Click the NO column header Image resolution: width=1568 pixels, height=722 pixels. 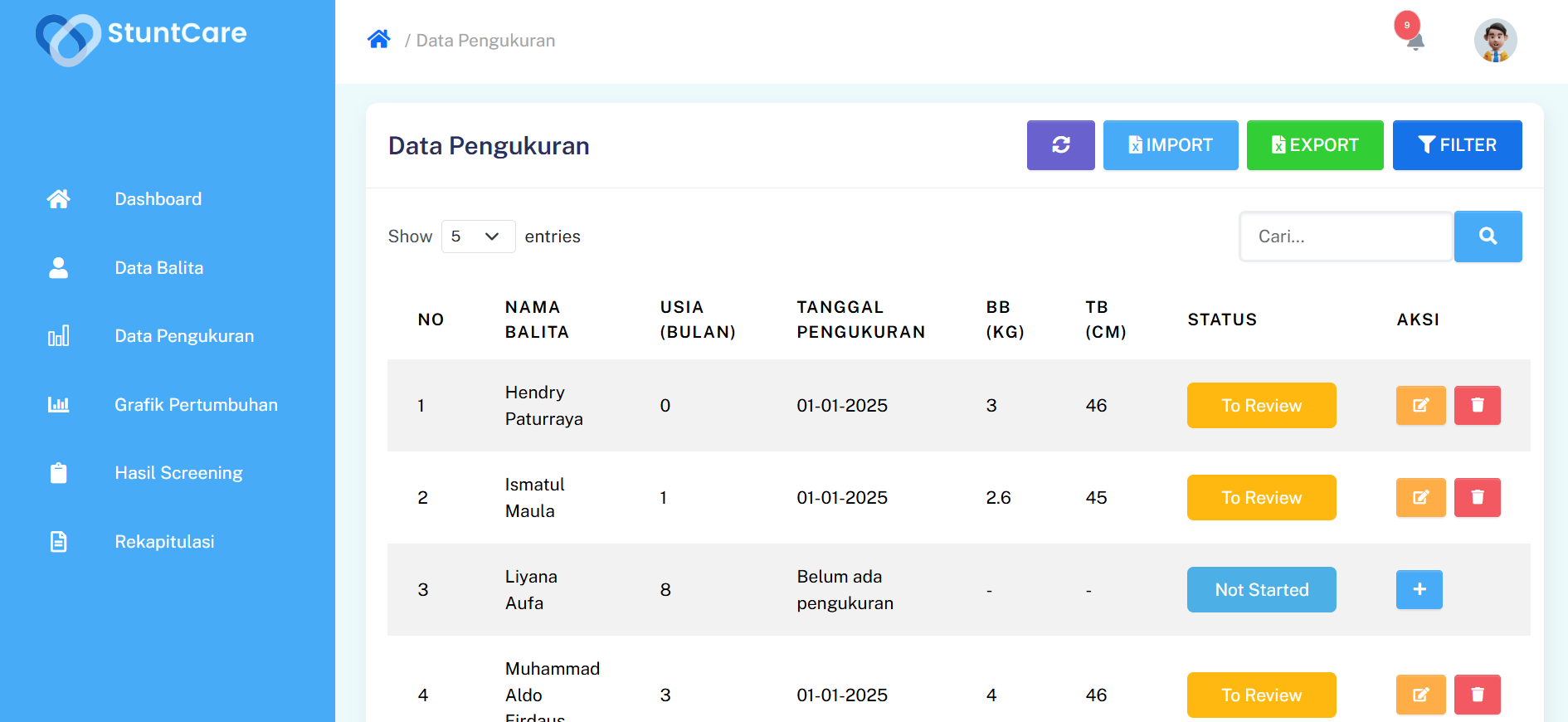[431, 320]
